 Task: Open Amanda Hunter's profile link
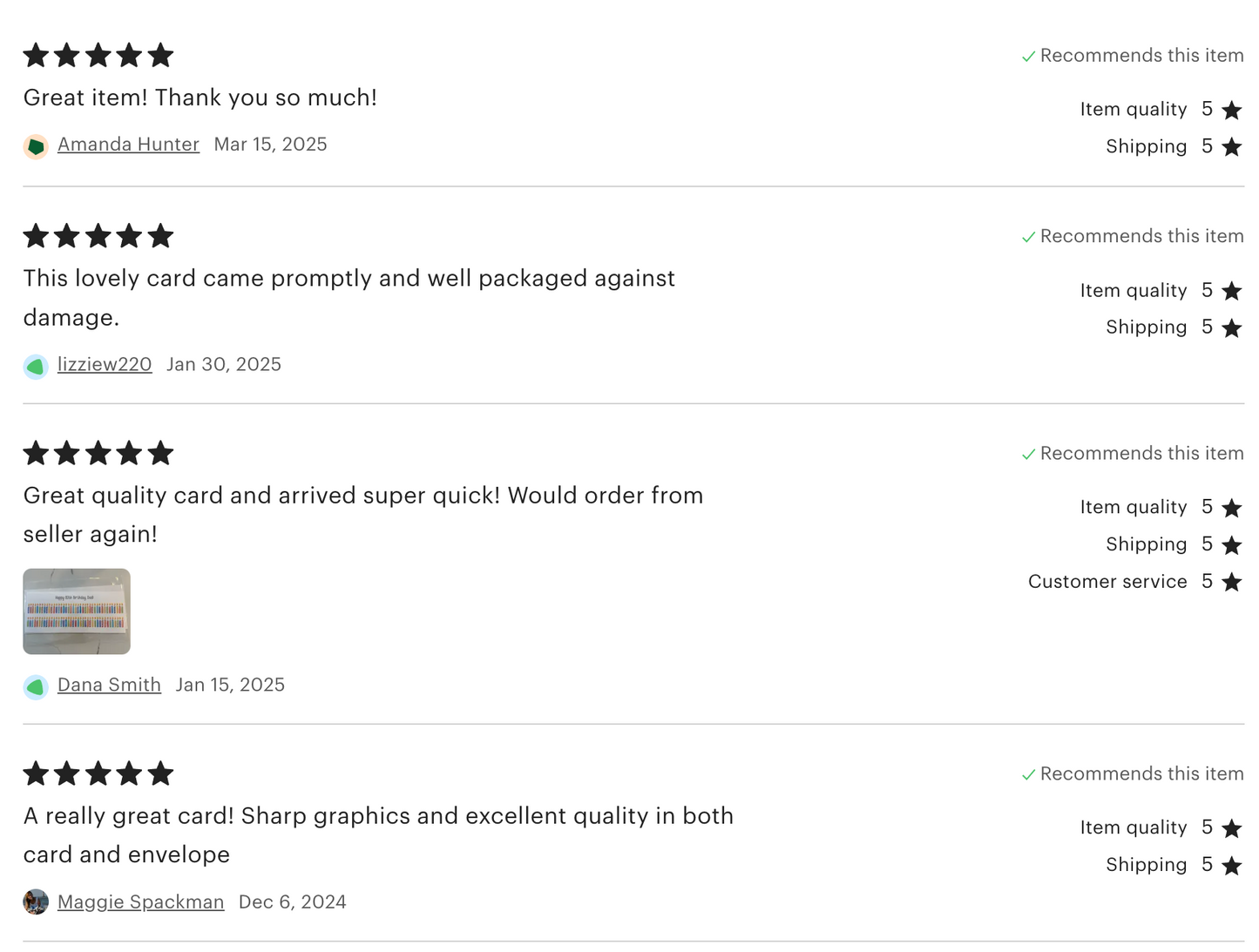(x=128, y=145)
